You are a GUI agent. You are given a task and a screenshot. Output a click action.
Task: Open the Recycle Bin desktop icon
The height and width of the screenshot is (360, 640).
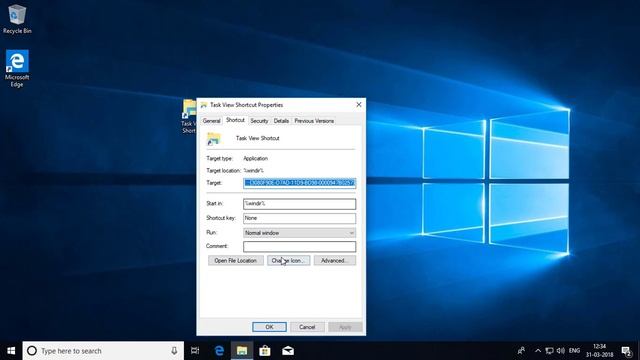click(x=17, y=19)
